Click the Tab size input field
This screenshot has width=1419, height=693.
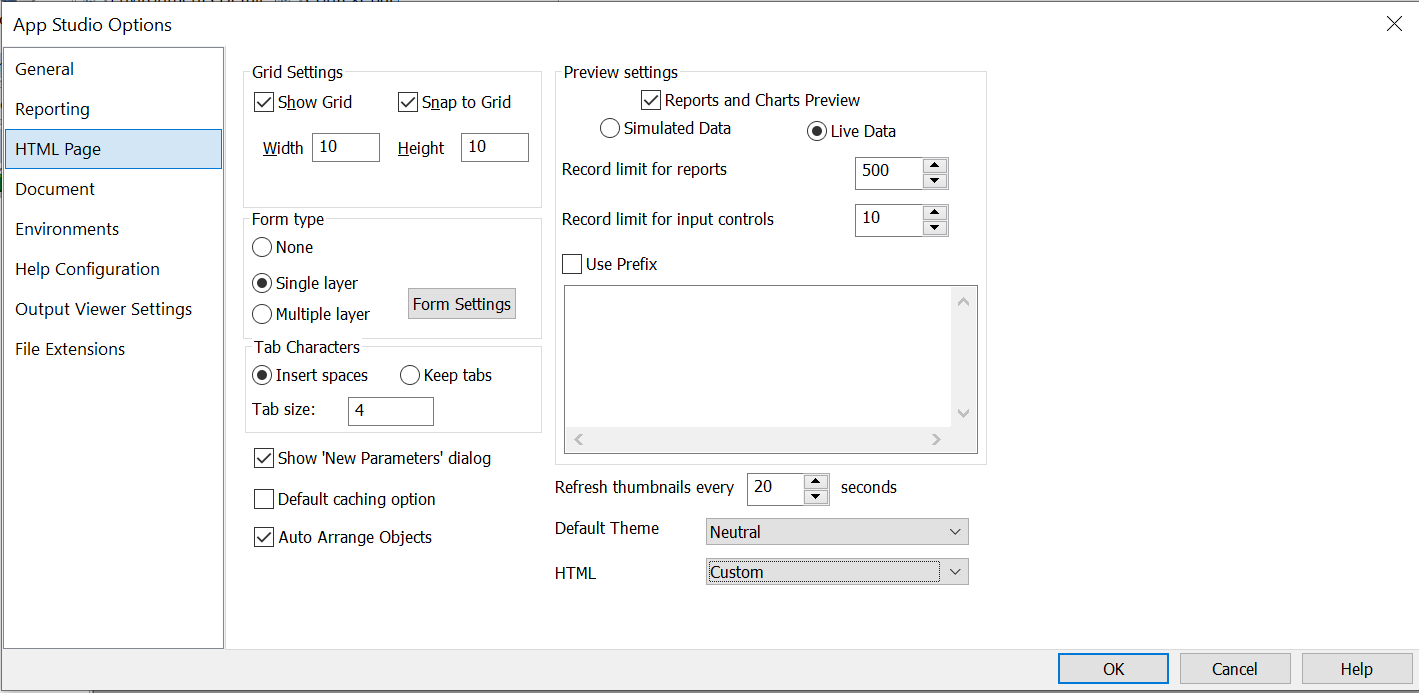pos(390,410)
